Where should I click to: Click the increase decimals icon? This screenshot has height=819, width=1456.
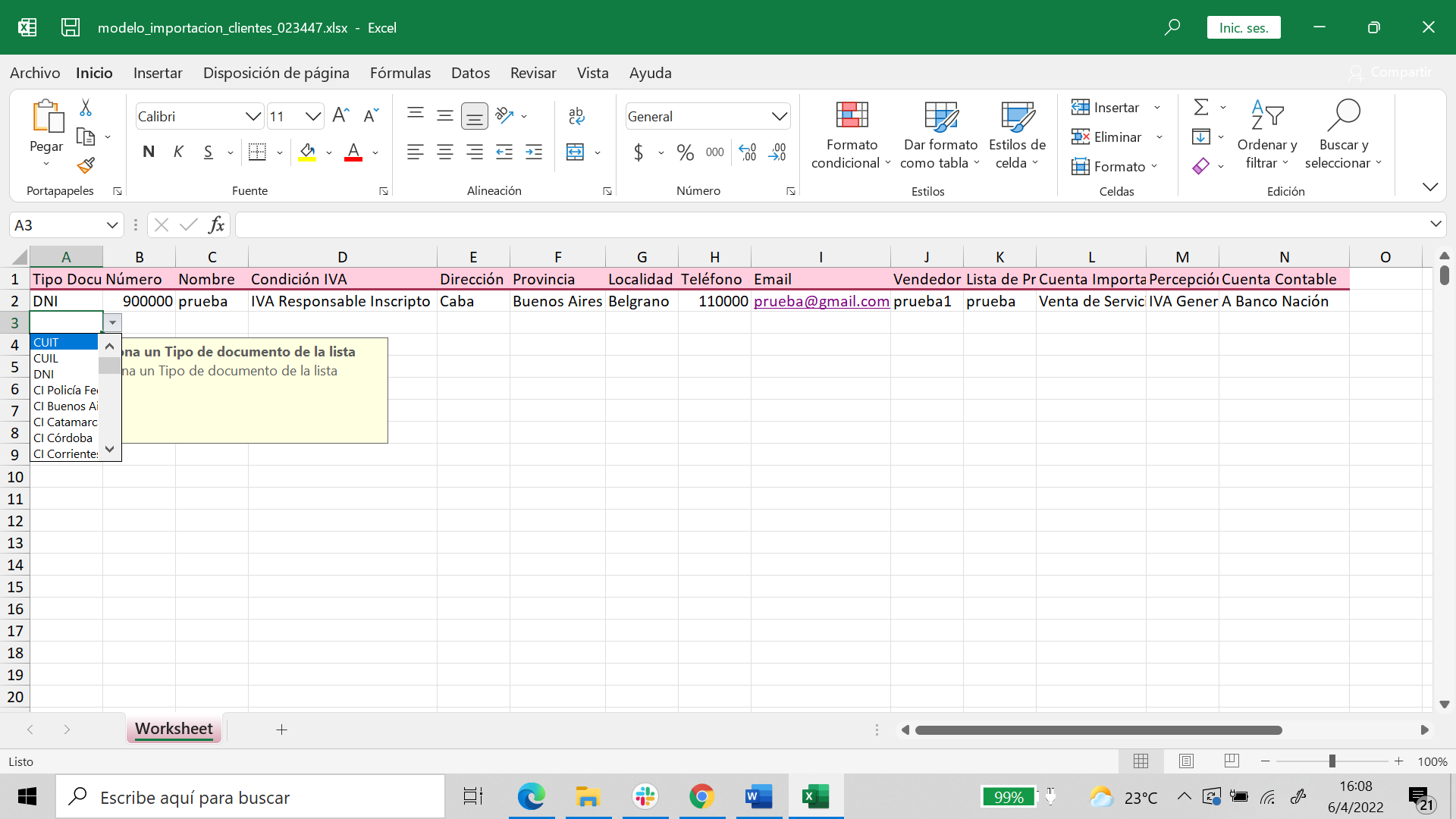(748, 152)
